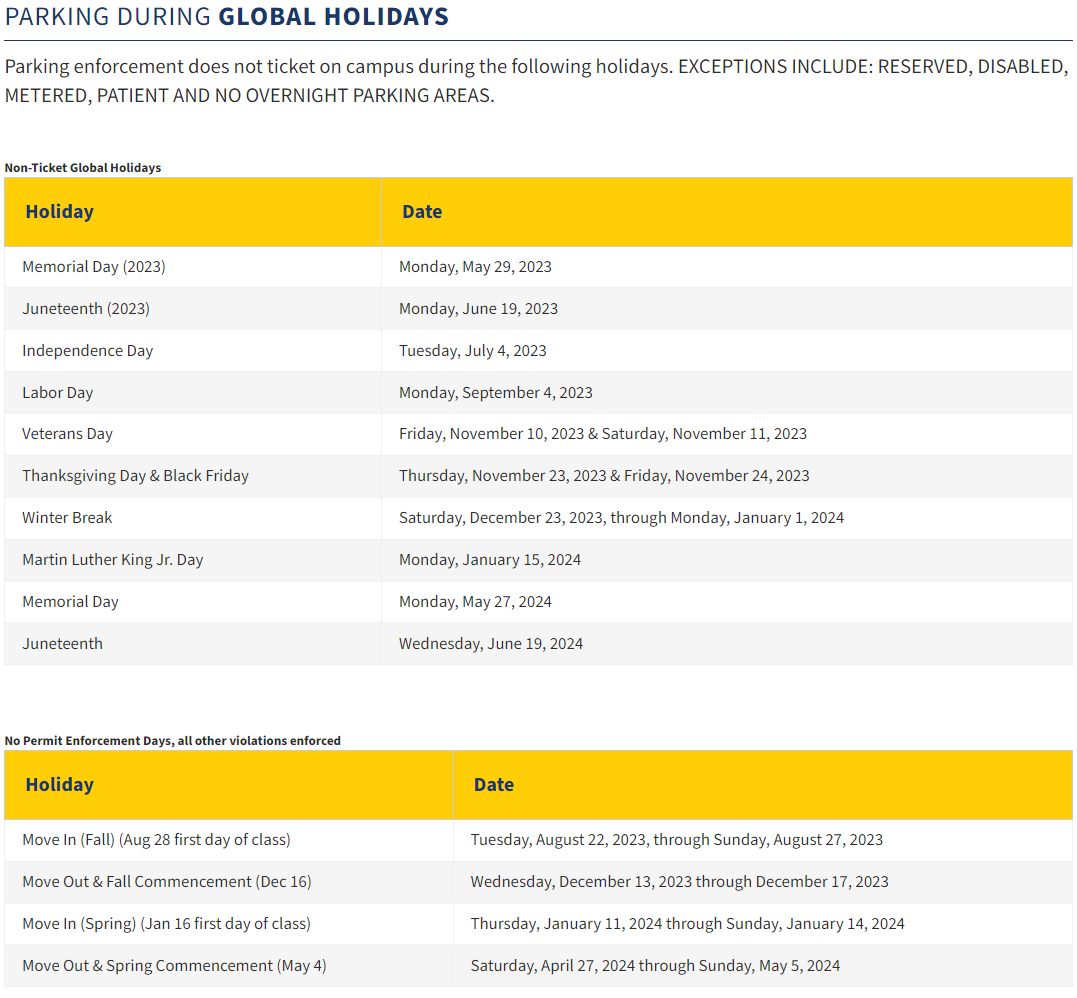Click the Date header in second table
Screen dimensions: 1077x998
494,785
